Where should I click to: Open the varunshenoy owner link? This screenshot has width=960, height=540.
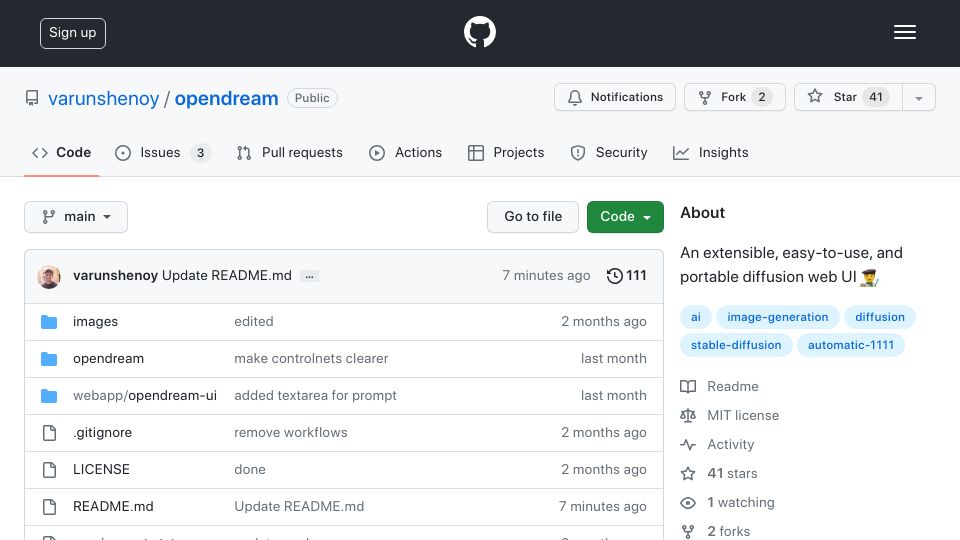point(103,99)
